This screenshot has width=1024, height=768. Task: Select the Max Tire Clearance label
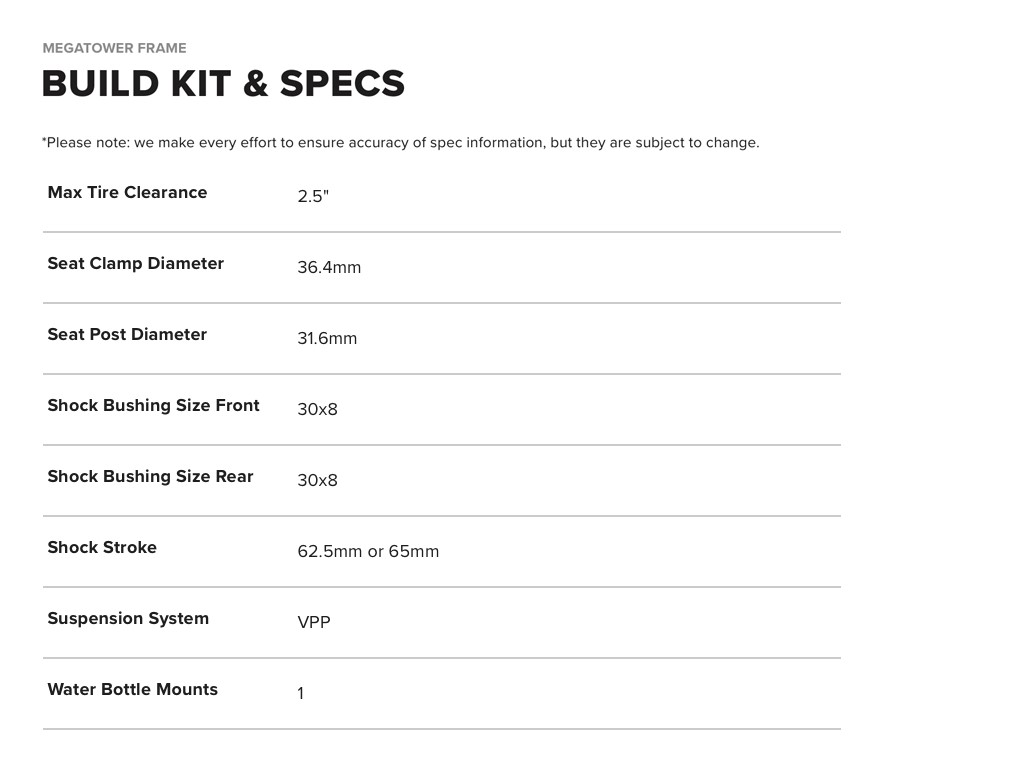127,193
